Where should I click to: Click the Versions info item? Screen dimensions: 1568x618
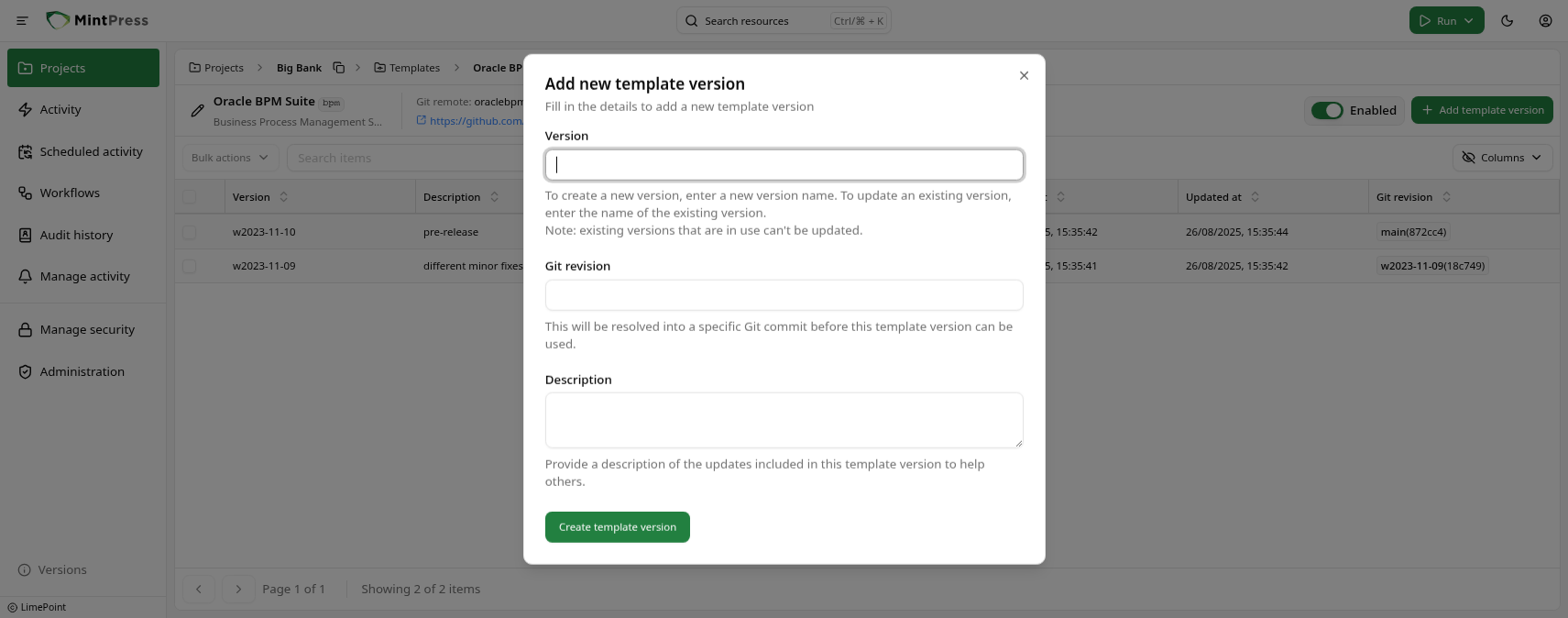[x=53, y=569]
